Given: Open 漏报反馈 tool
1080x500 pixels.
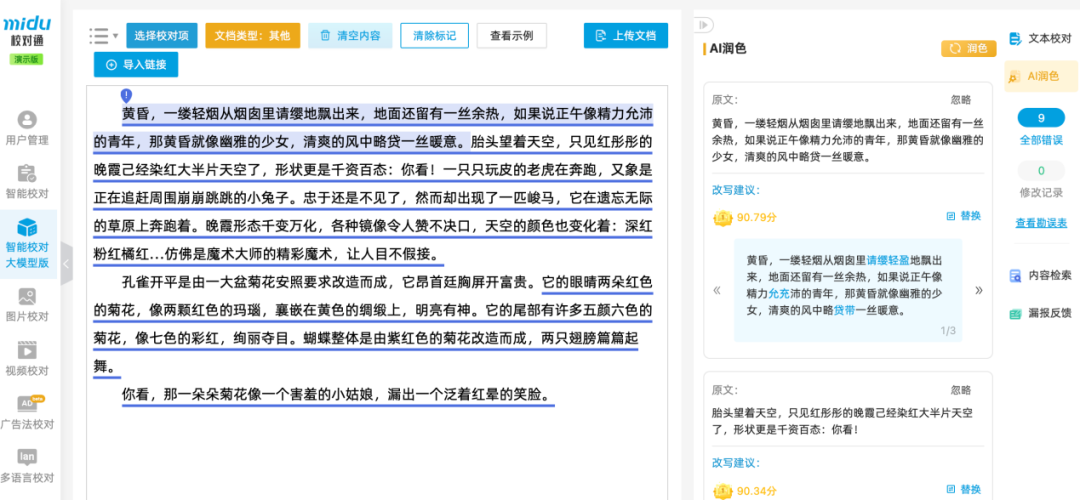Looking at the screenshot, I should click(1041, 313).
